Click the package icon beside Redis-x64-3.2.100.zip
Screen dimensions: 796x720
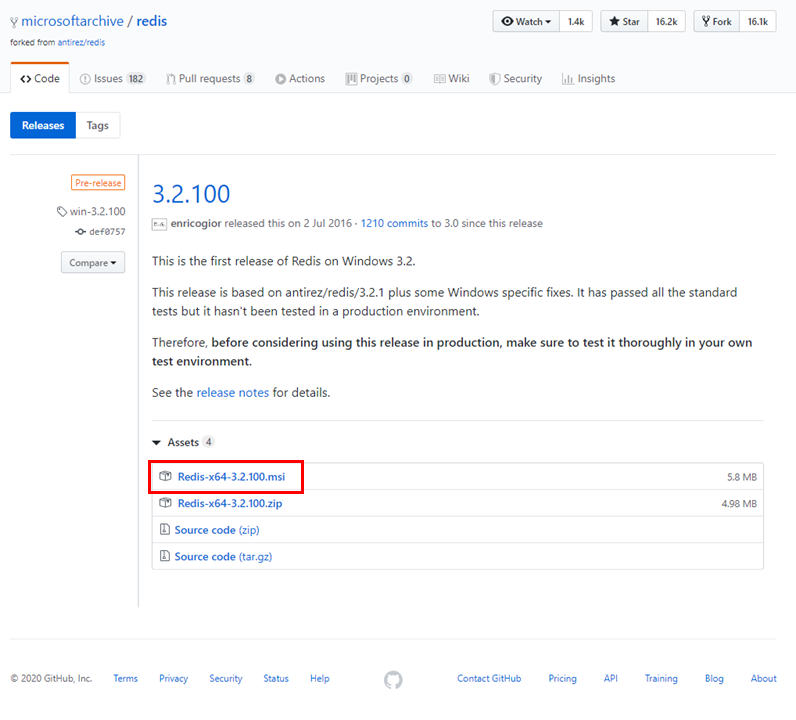[165, 503]
